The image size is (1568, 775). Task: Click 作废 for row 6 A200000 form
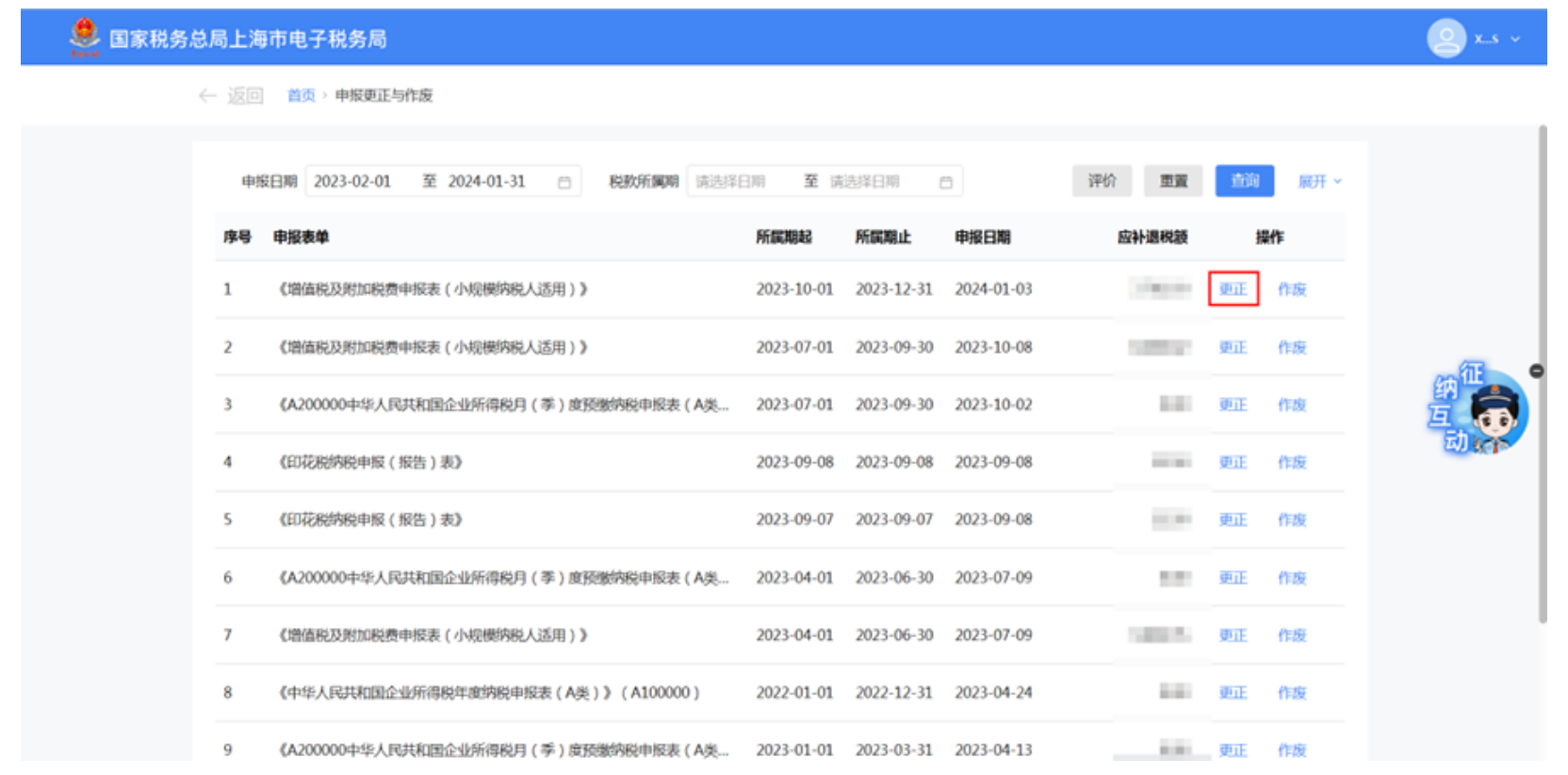coord(1292,577)
